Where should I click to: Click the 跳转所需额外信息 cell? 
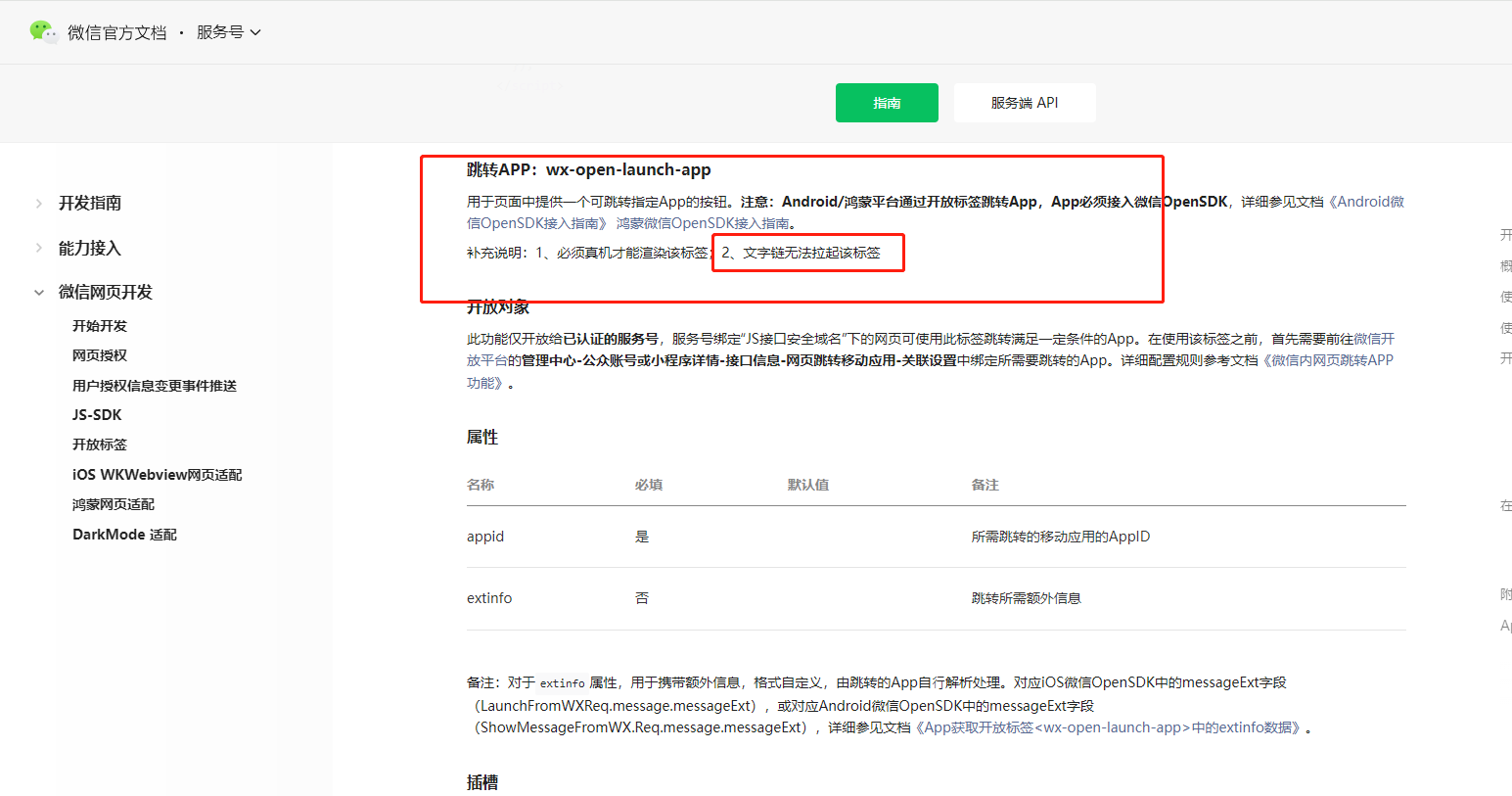tap(1027, 598)
